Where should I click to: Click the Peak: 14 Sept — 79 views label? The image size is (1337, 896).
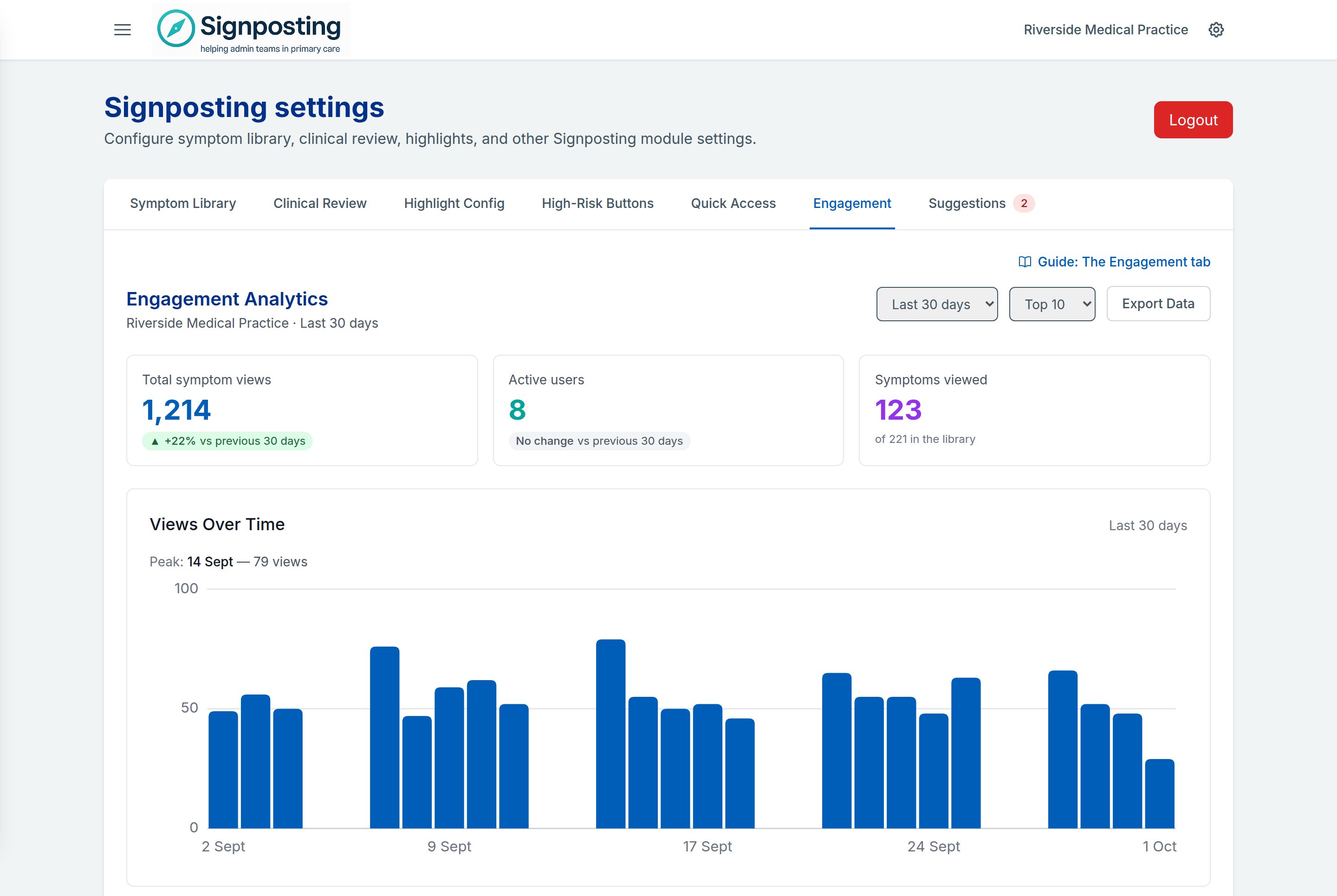[x=228, y=562]
